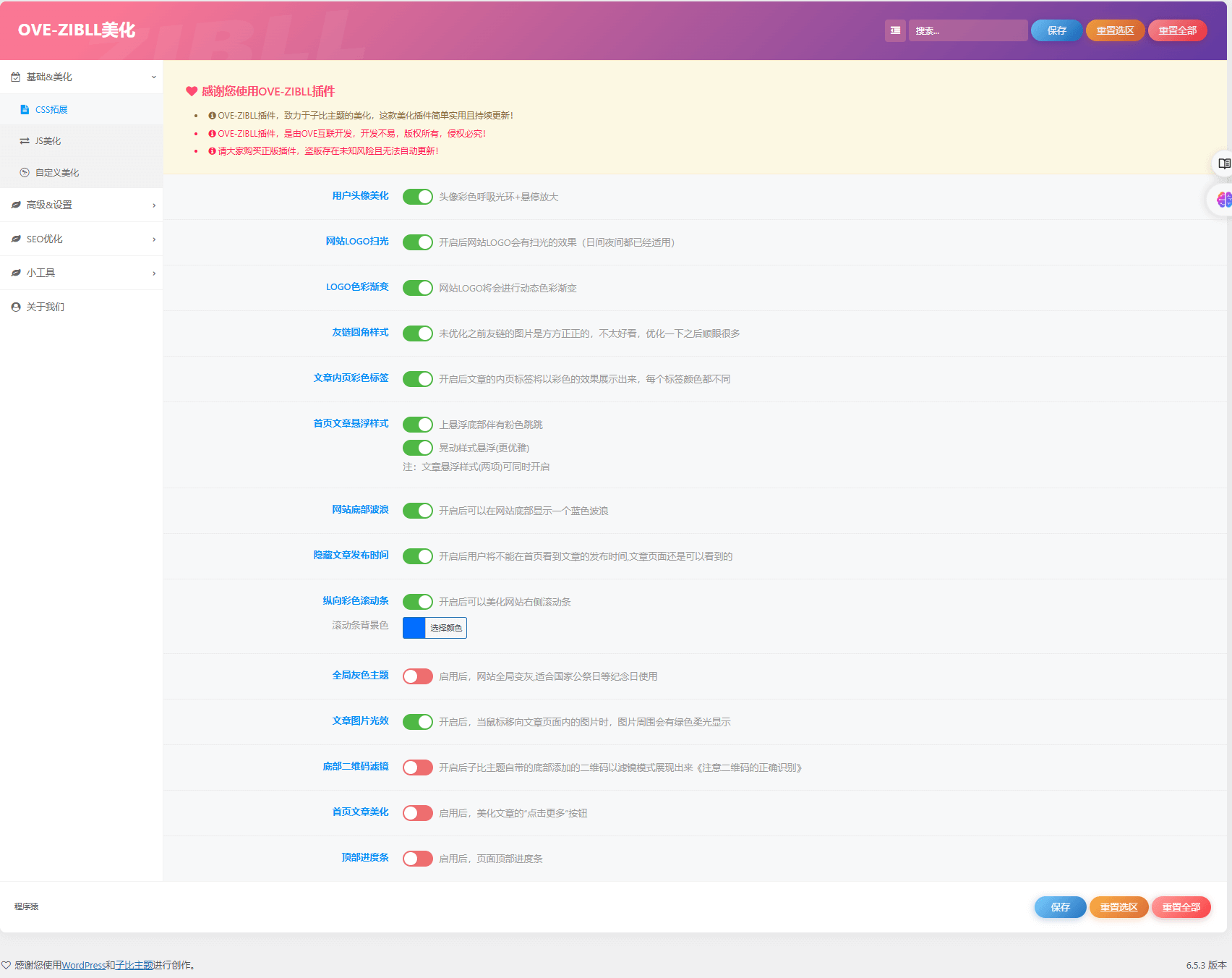Click the 6.5.3 版本 text

click(x=1206, y=965)
